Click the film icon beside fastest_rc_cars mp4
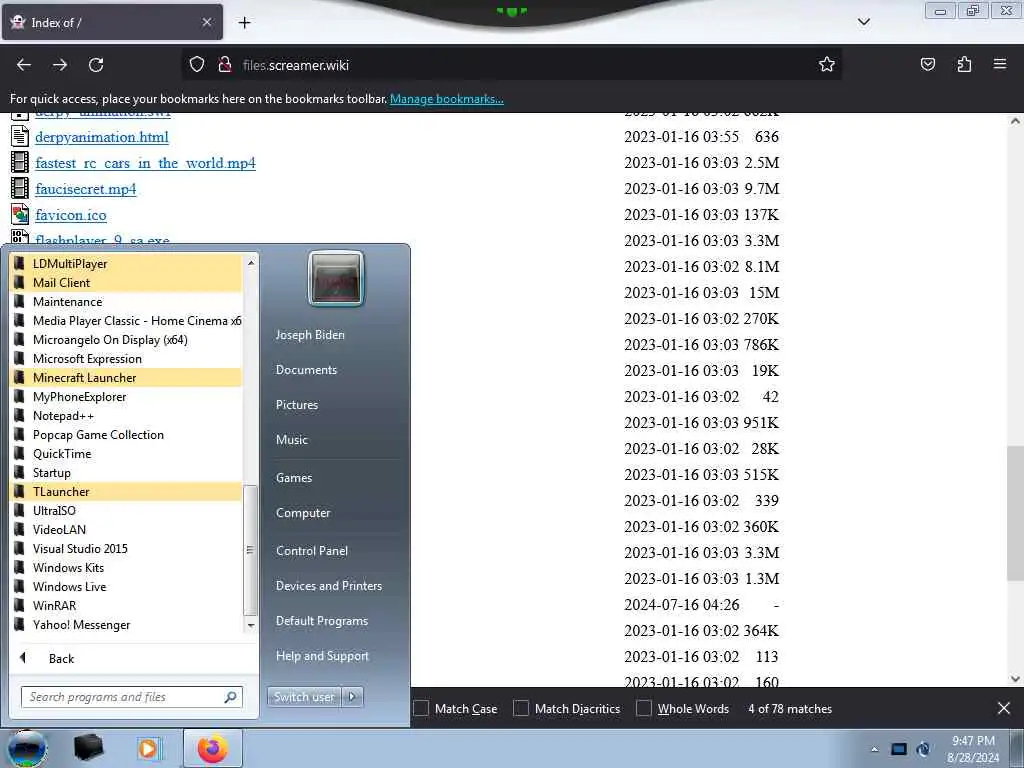 pyautogui.click(x=20, y=163)
